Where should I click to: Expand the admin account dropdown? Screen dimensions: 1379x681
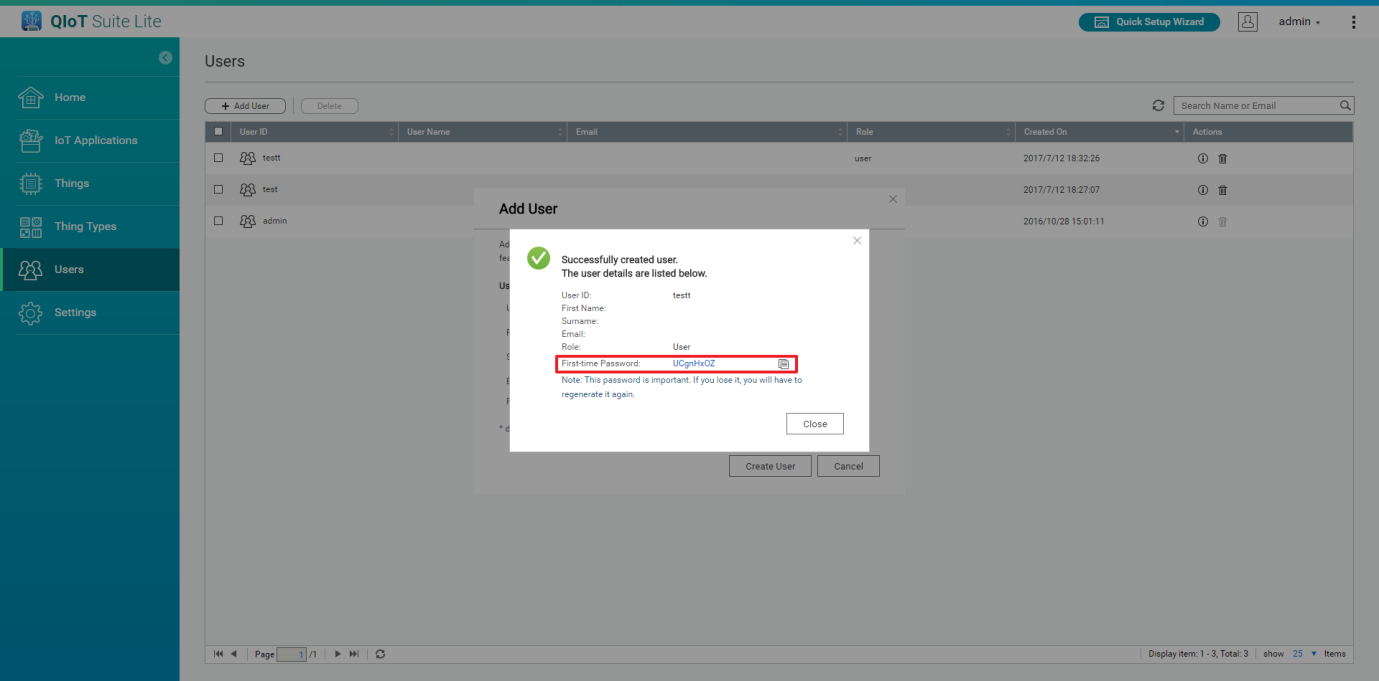(1299, 22)
